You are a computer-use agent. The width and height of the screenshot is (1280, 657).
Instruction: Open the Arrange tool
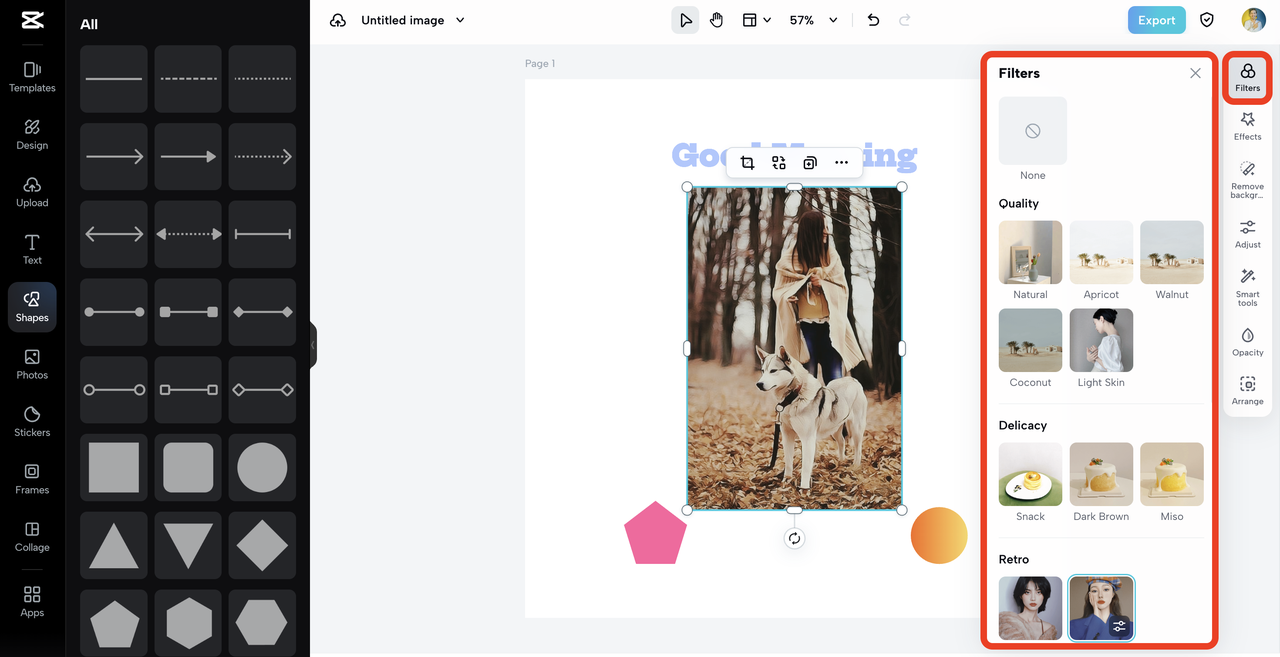[1247, 391]
